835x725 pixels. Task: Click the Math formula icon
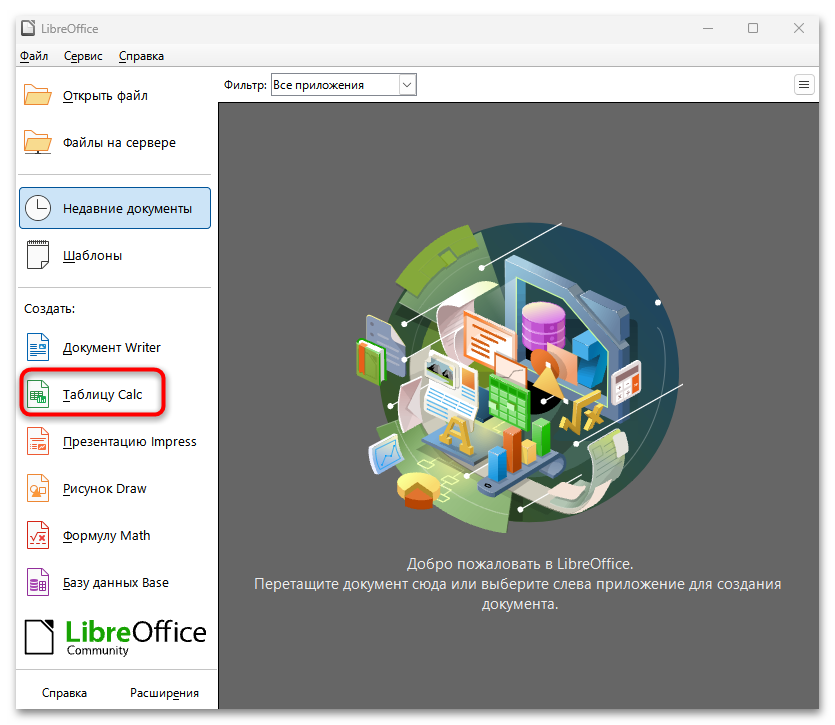click(x=38, y=536)
